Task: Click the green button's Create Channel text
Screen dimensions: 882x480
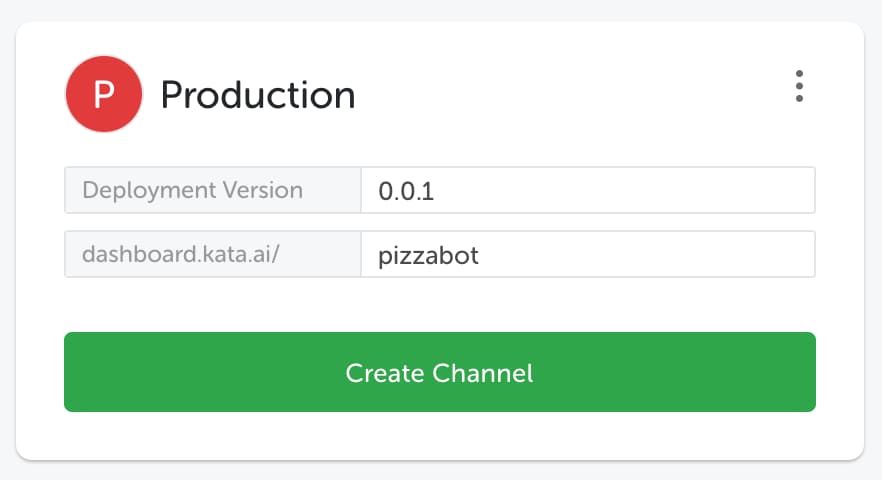Action: click(x=439, y=373)
